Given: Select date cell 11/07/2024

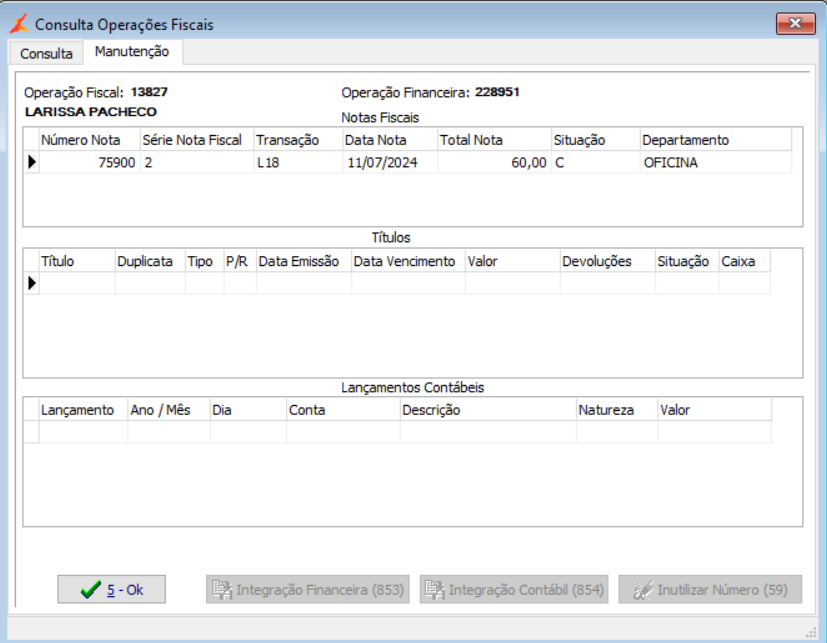Looking at the screenshot, I should (x=390, y=162).
